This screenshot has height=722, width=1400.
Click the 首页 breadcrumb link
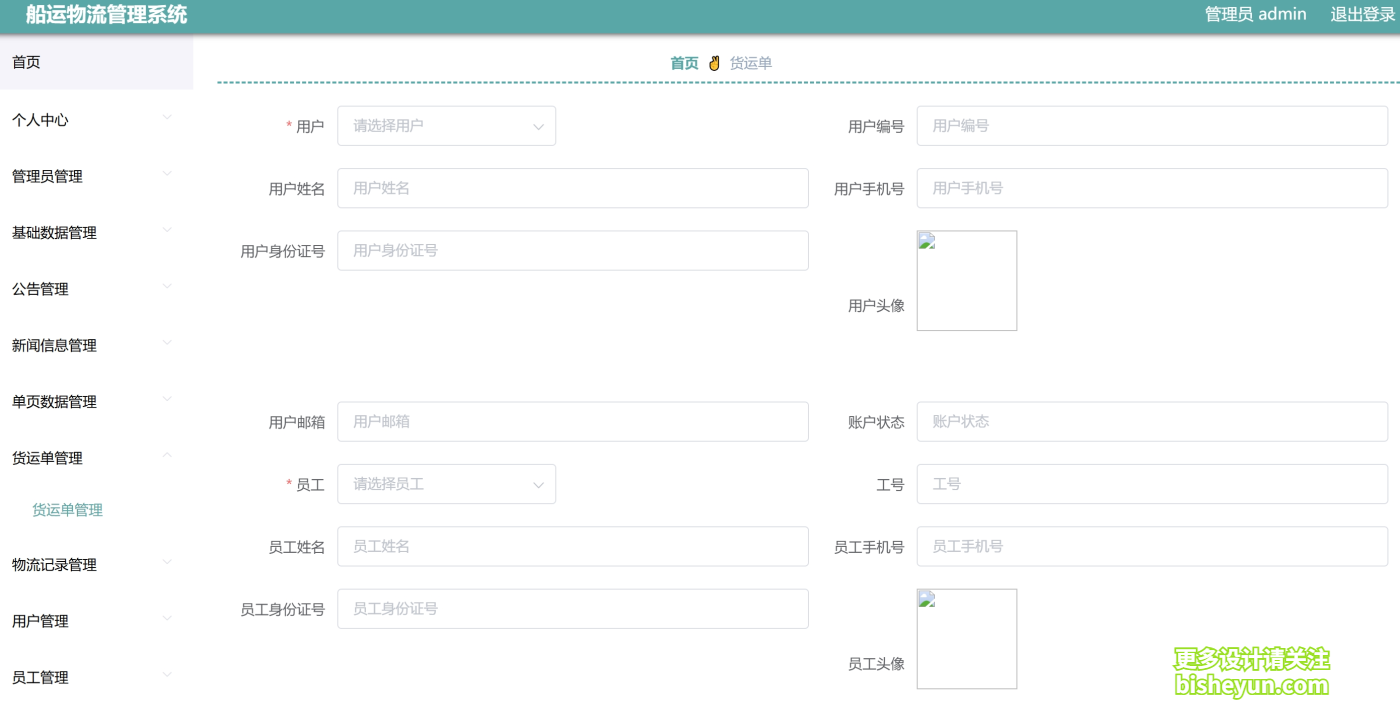coord(684,63)
